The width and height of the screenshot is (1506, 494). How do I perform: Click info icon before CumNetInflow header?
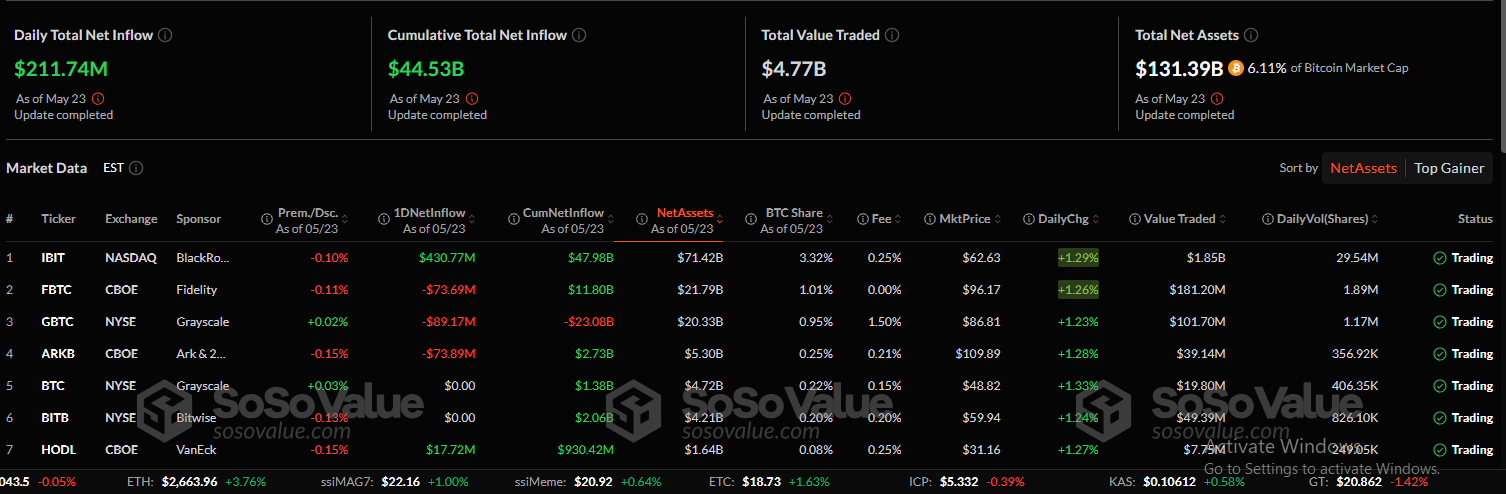pos(512,219)
